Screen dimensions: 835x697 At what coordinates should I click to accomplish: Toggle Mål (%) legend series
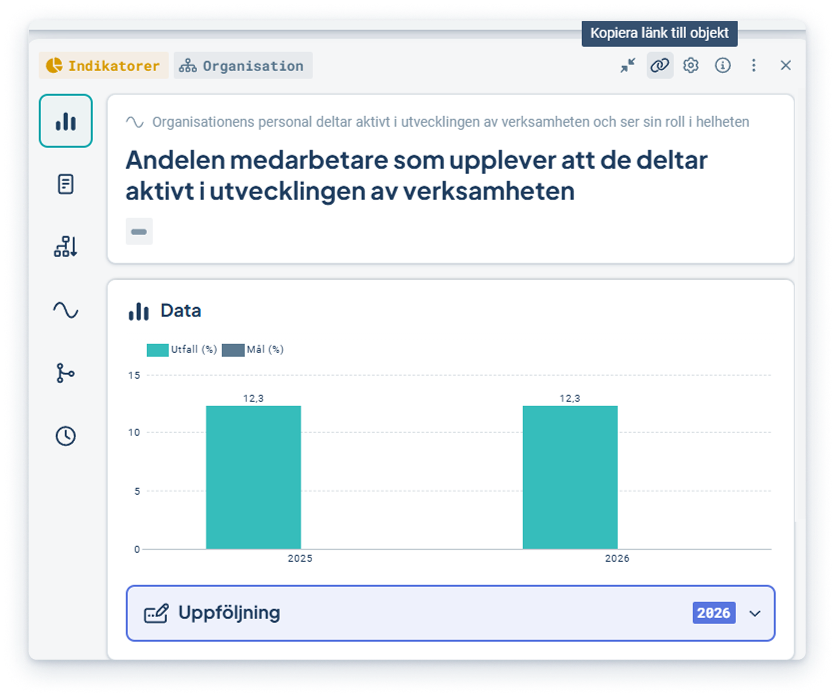[253, 350]
